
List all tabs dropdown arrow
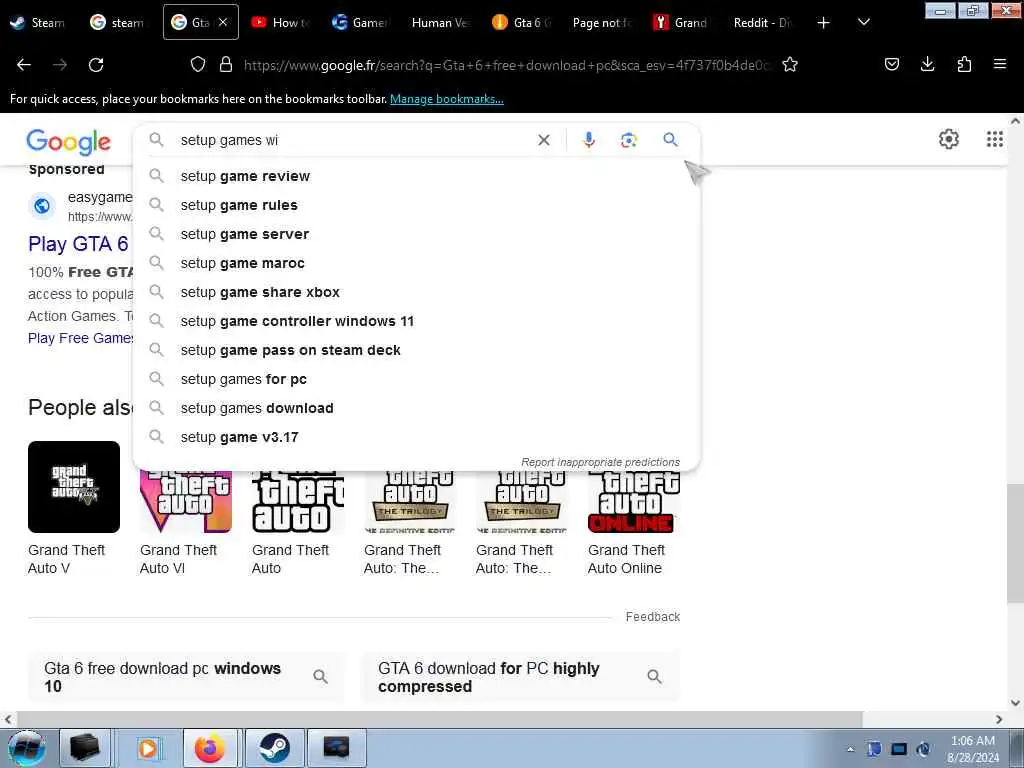863,23
